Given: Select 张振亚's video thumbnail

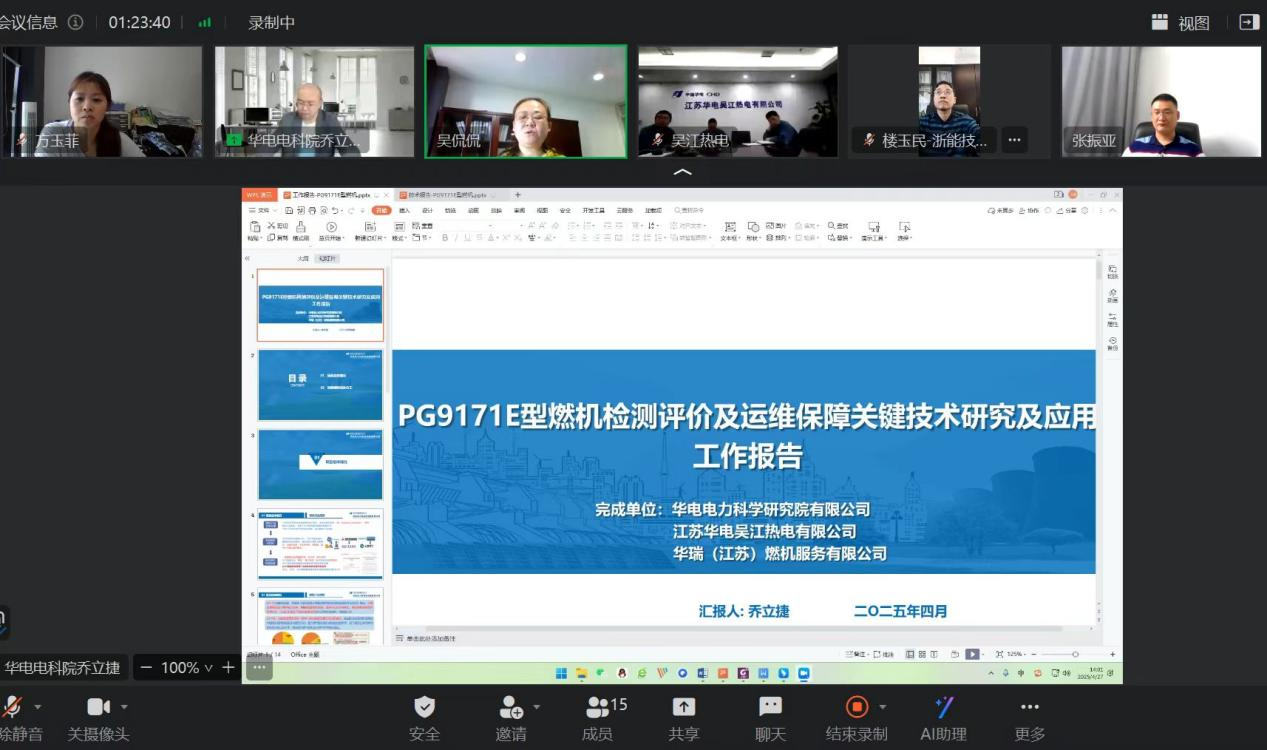Looking at the screenshot, I should click(x=1161, y=101).
